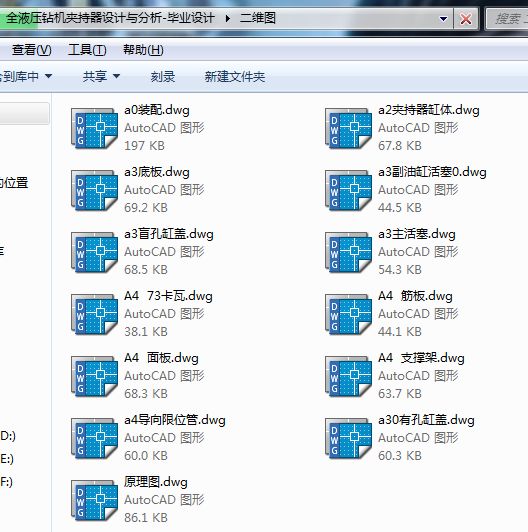Click the 搜索 search box

[508, 19]
